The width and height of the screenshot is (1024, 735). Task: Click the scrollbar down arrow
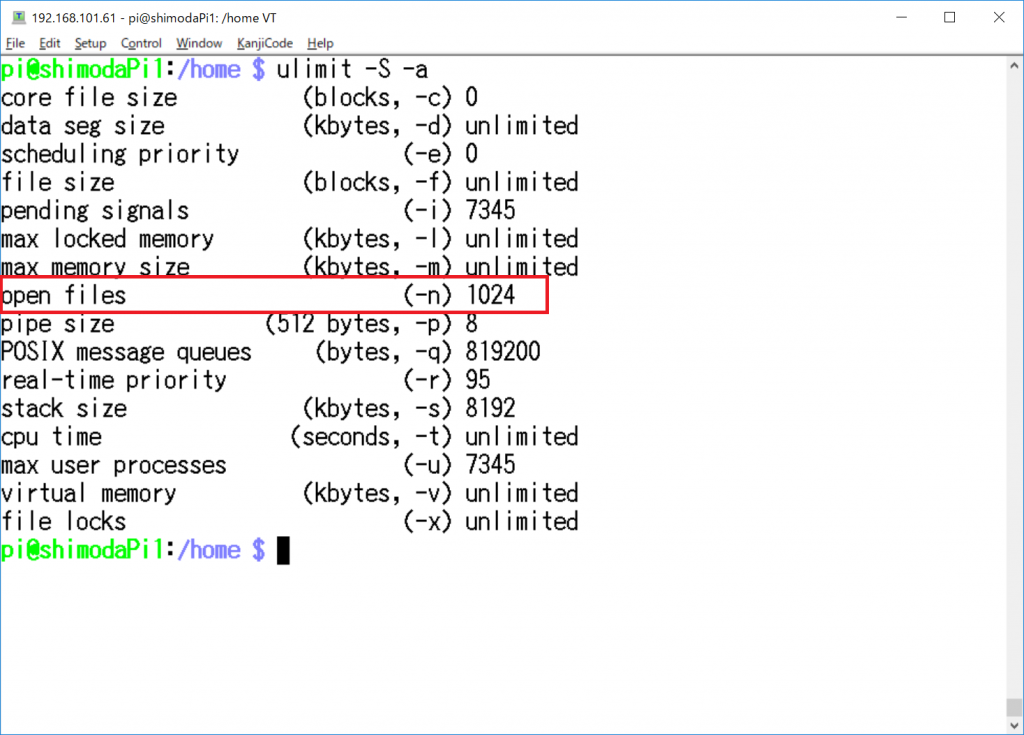[x=1014, y=725]
